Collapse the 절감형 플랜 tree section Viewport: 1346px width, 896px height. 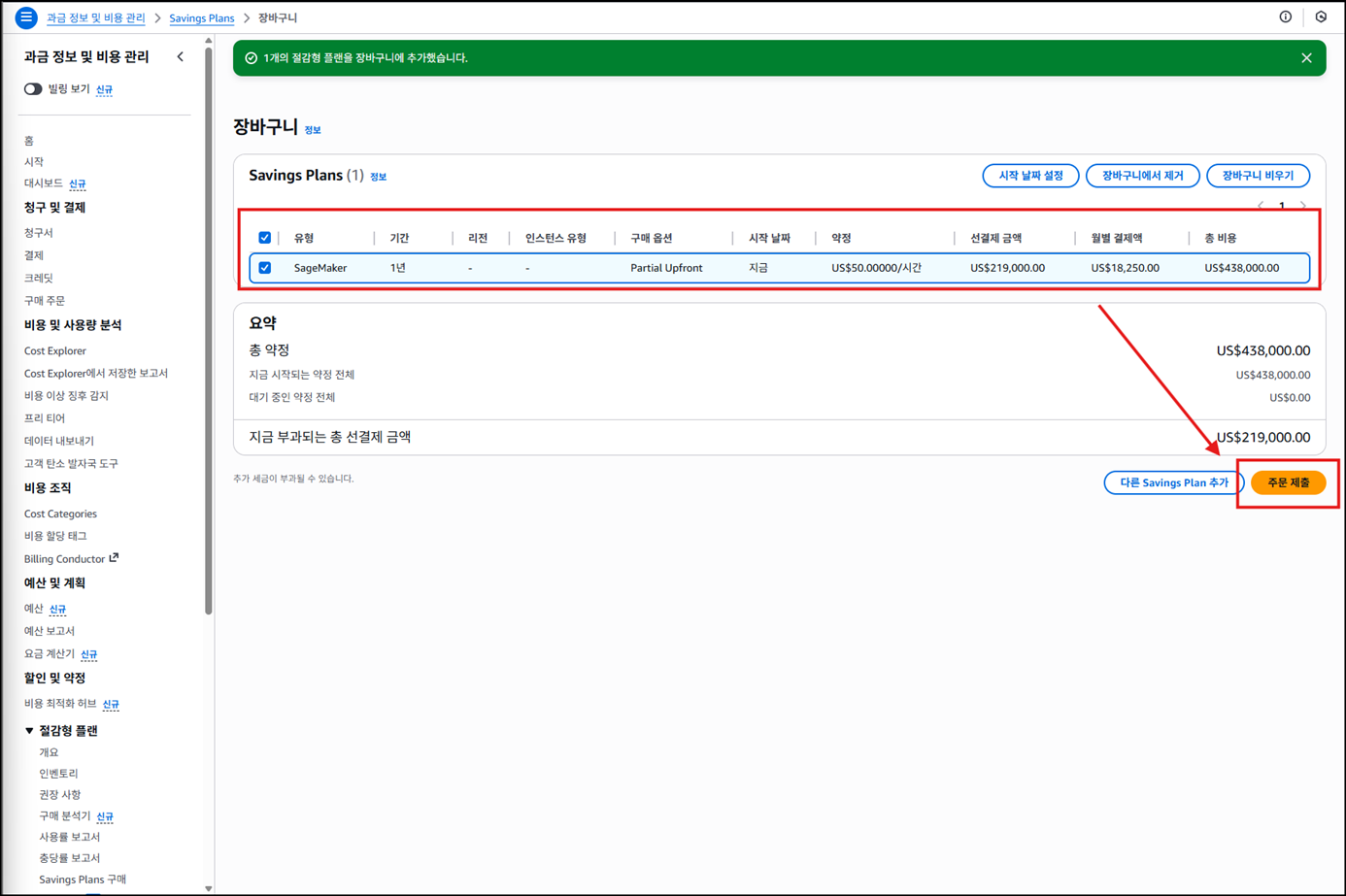click(x=29, y=731)
